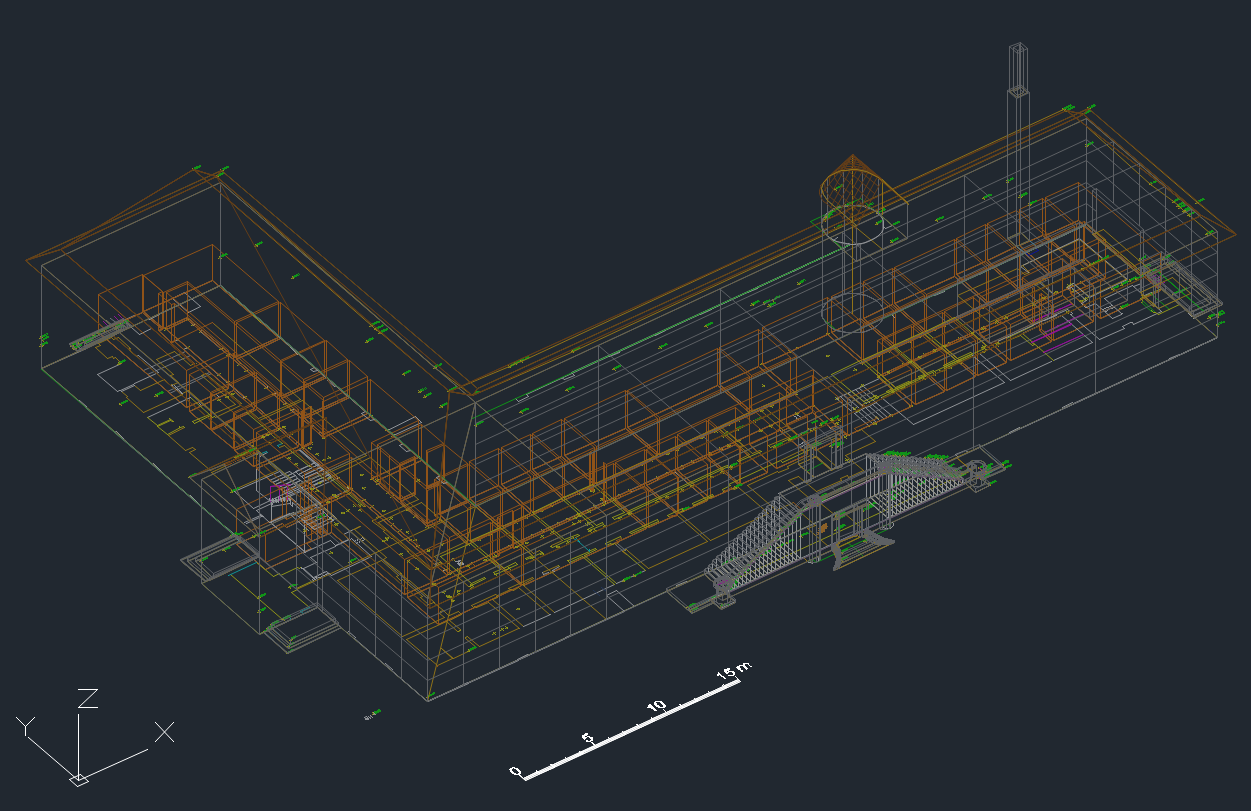The width and height of the screenshot is (1251, 811).
Task: Click the X axis label of UCS icon
Action: point(164,732)
